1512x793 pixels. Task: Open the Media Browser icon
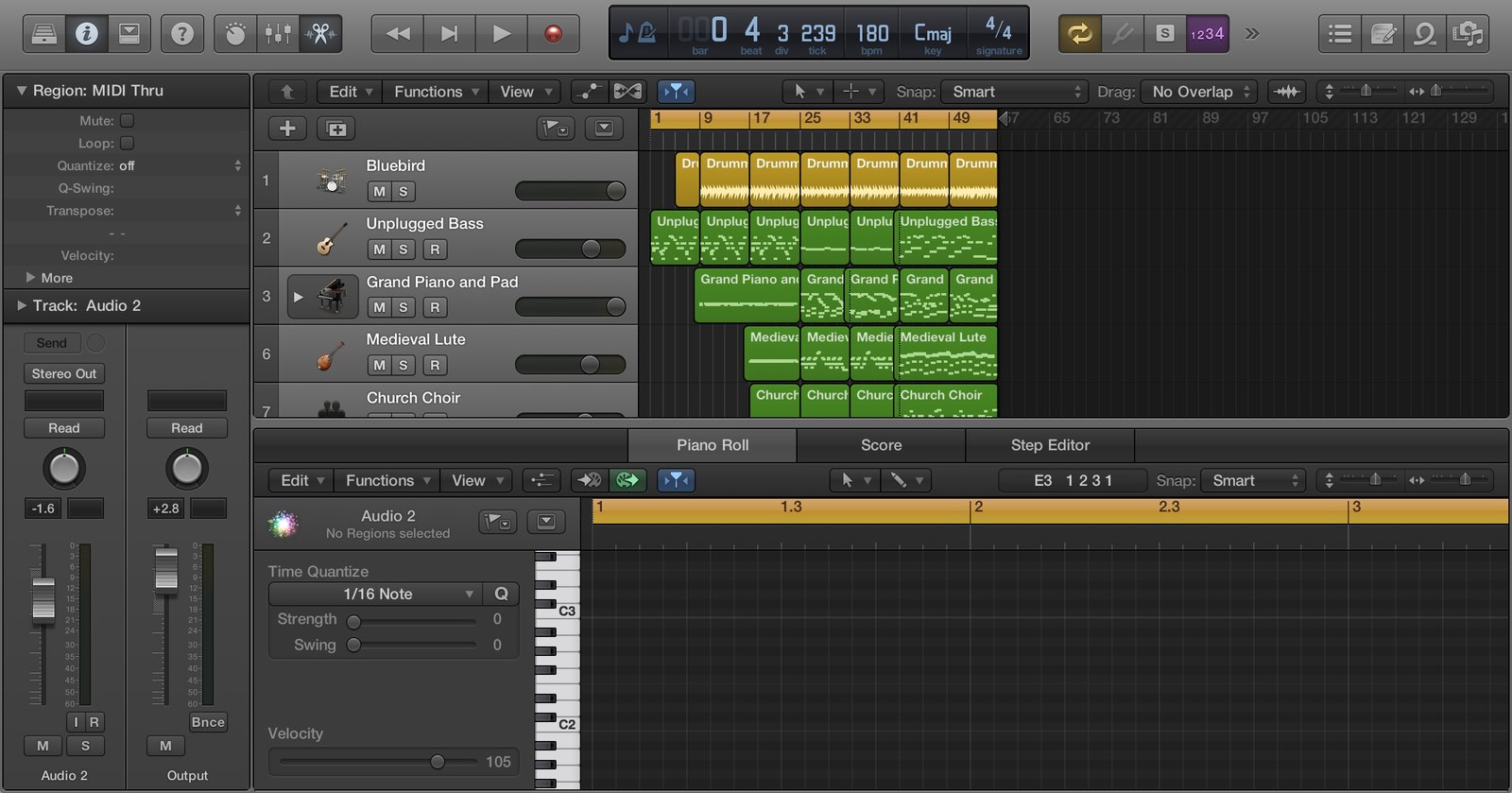pos(1468,34)
